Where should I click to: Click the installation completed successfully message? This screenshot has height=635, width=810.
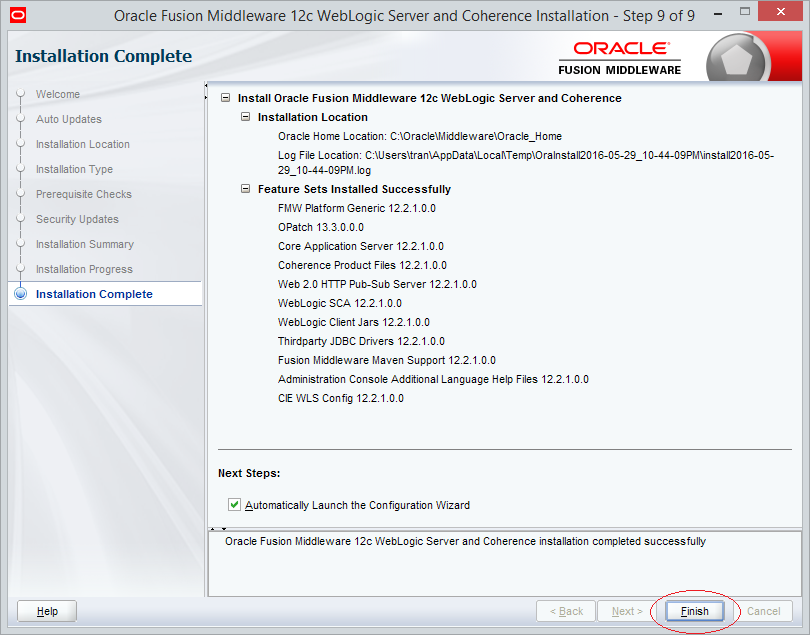465,541
